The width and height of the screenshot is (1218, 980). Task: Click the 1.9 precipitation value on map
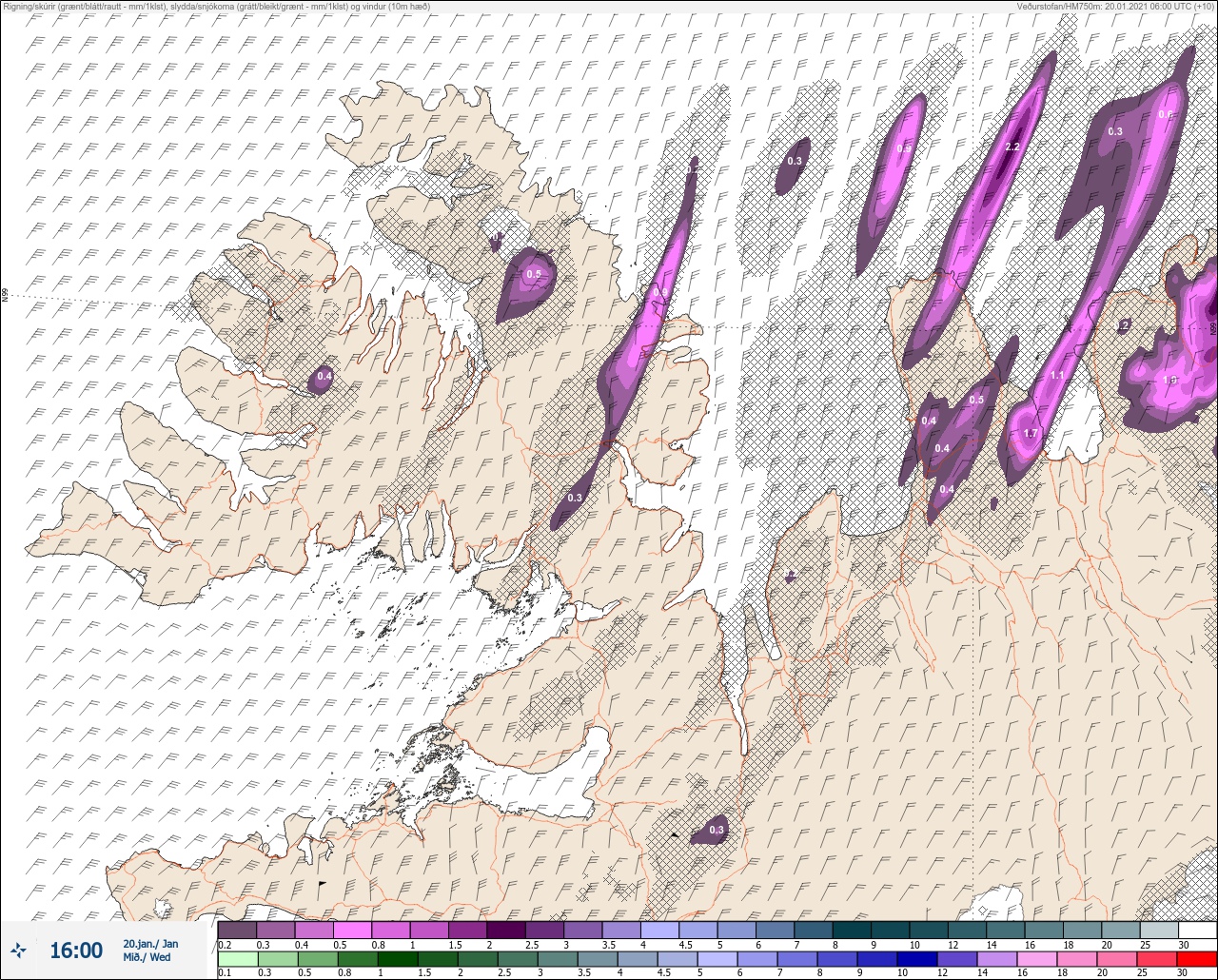click(x=1169, y=380)
